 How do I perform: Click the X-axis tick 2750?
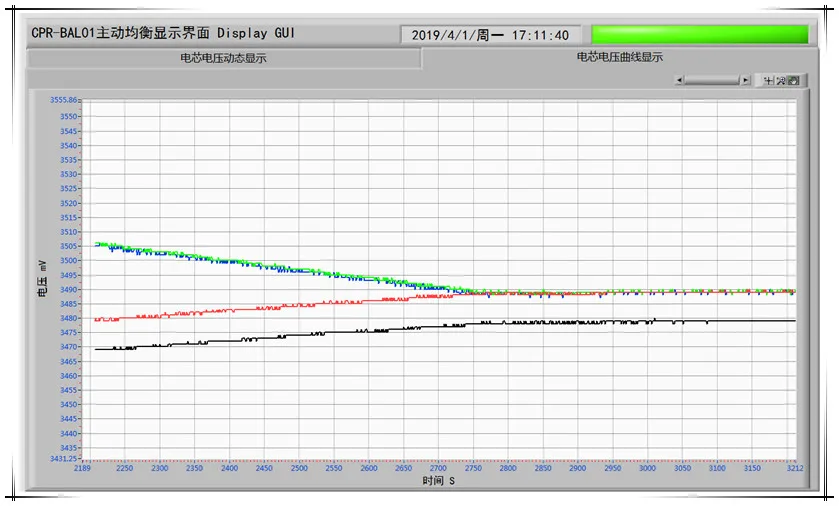coord(473,468)
